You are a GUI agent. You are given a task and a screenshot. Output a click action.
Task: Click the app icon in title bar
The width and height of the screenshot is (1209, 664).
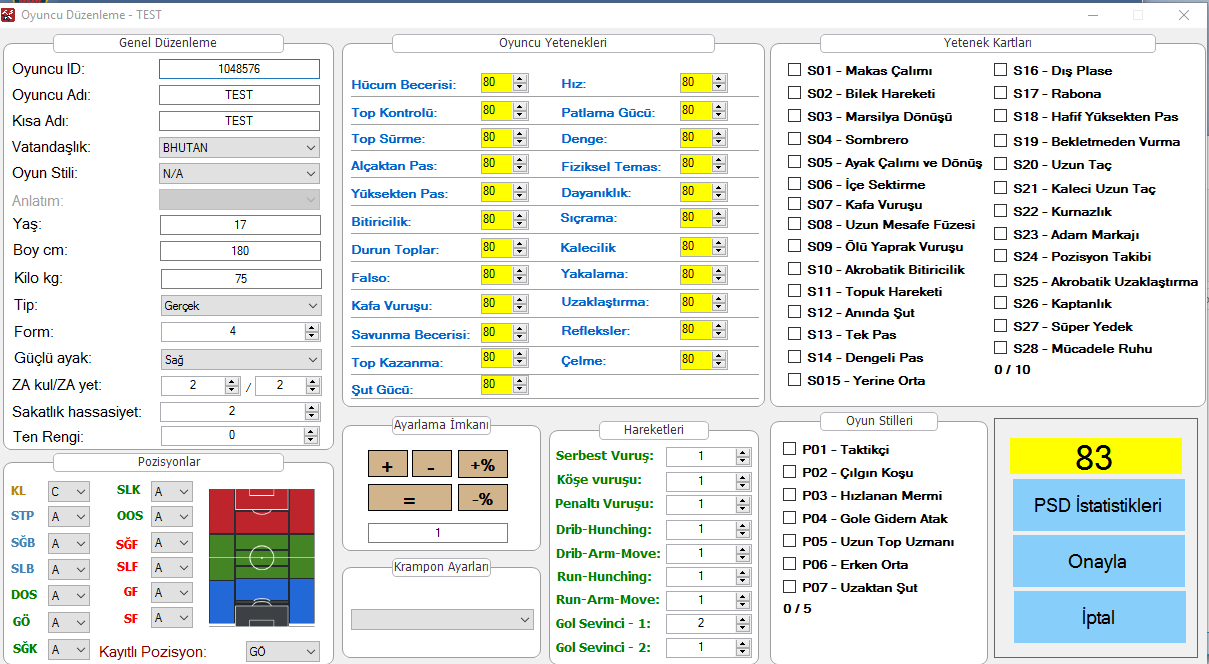pos(9,15)
